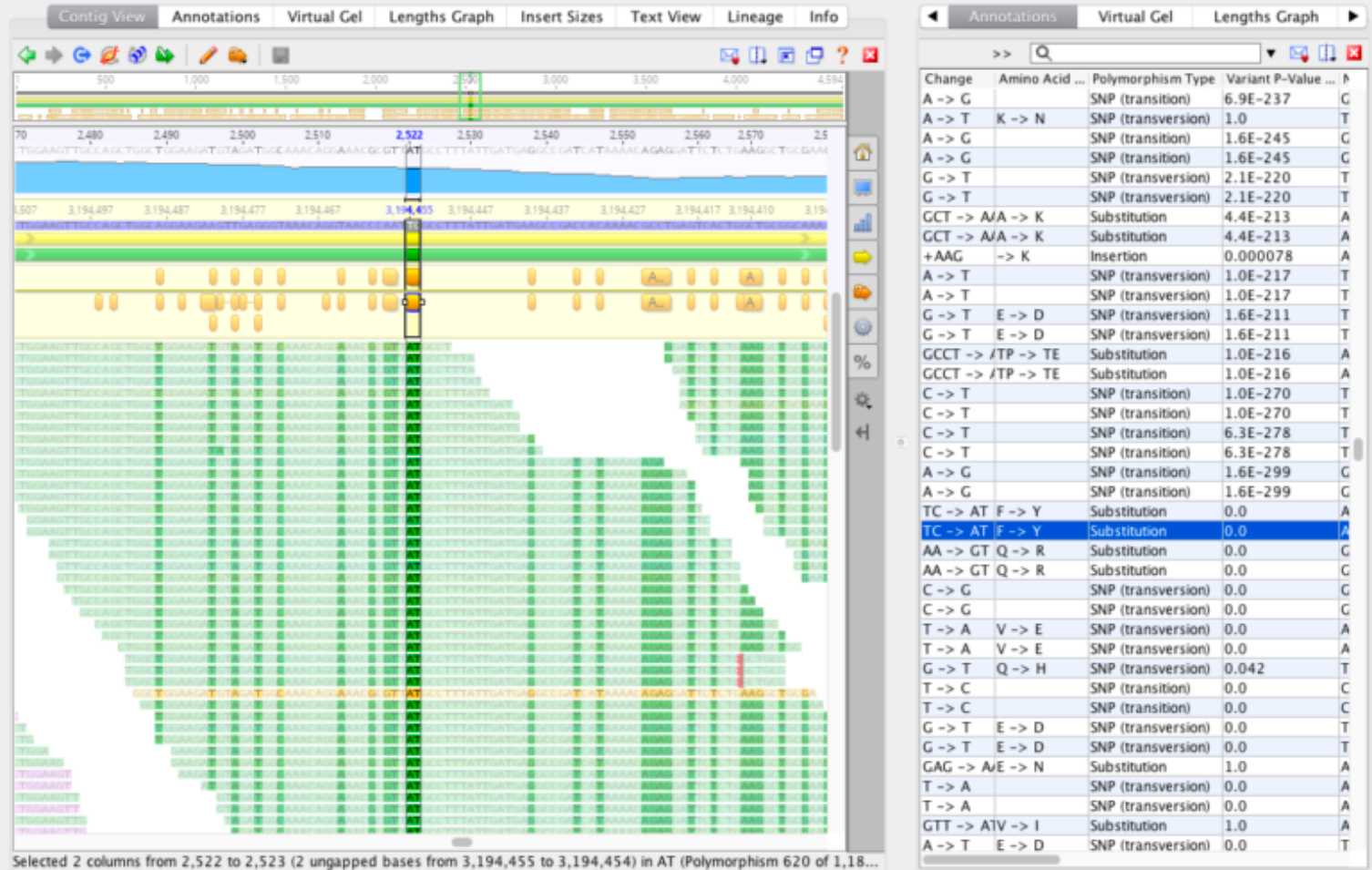
Task: Sort by the Amino Acid column header
Action: pos(1041,79)
